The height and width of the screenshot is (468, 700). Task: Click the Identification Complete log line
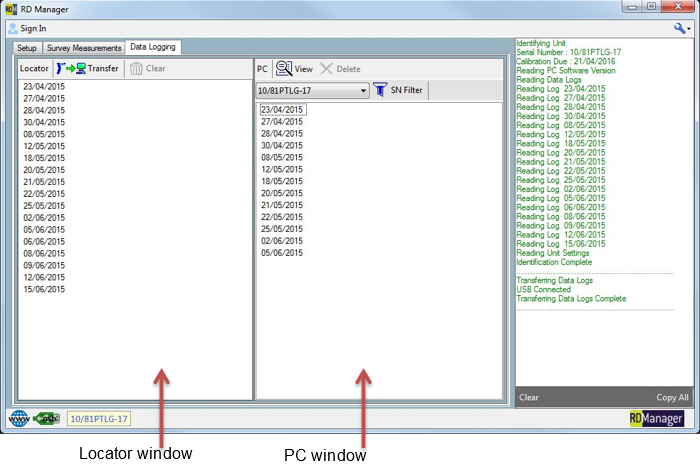point(554,262)
